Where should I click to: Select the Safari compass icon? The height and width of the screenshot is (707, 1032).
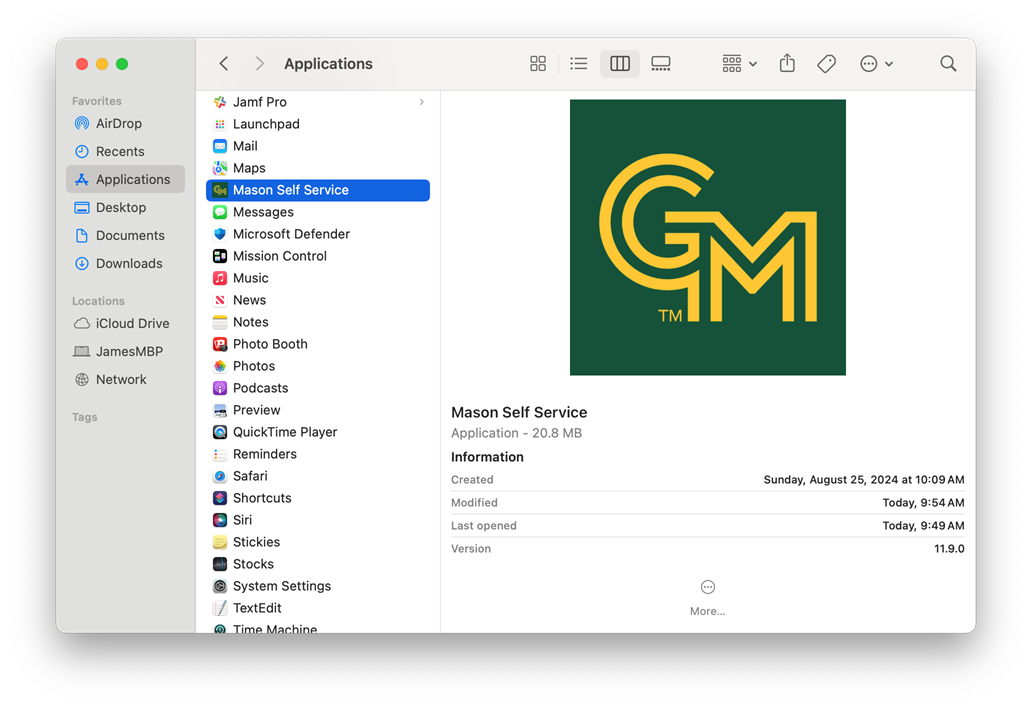coord(220,476)
